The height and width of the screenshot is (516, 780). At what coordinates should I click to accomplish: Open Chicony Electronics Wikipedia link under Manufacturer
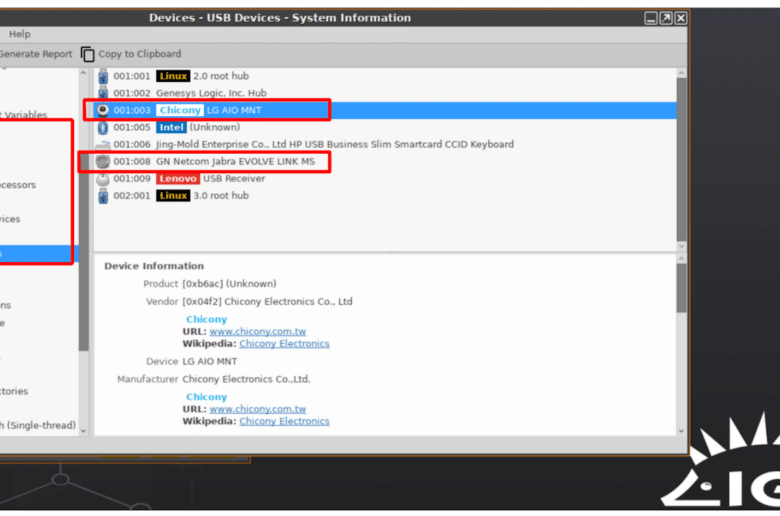click(285, 421)
